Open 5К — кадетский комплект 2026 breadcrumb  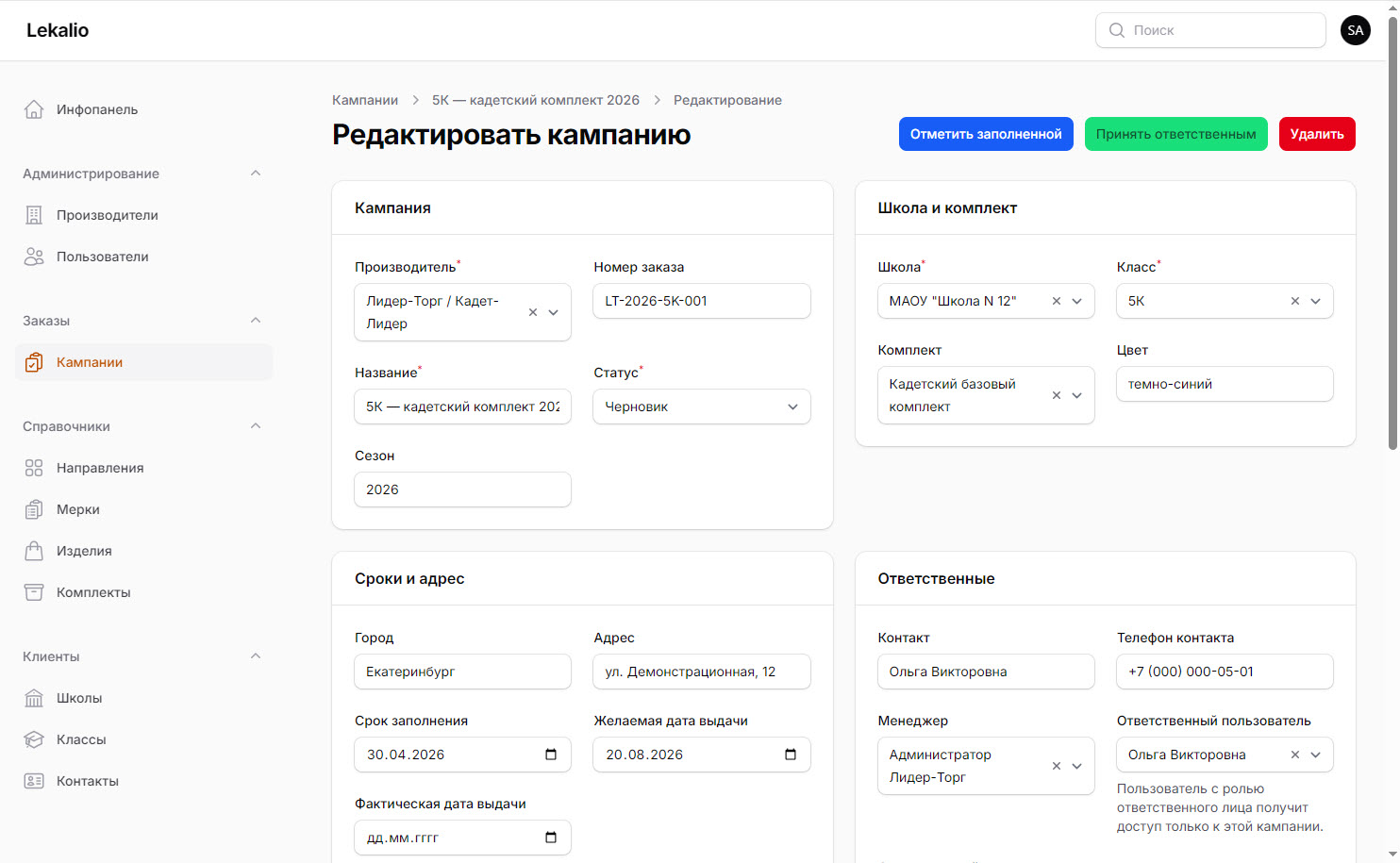tap(536, 100)
